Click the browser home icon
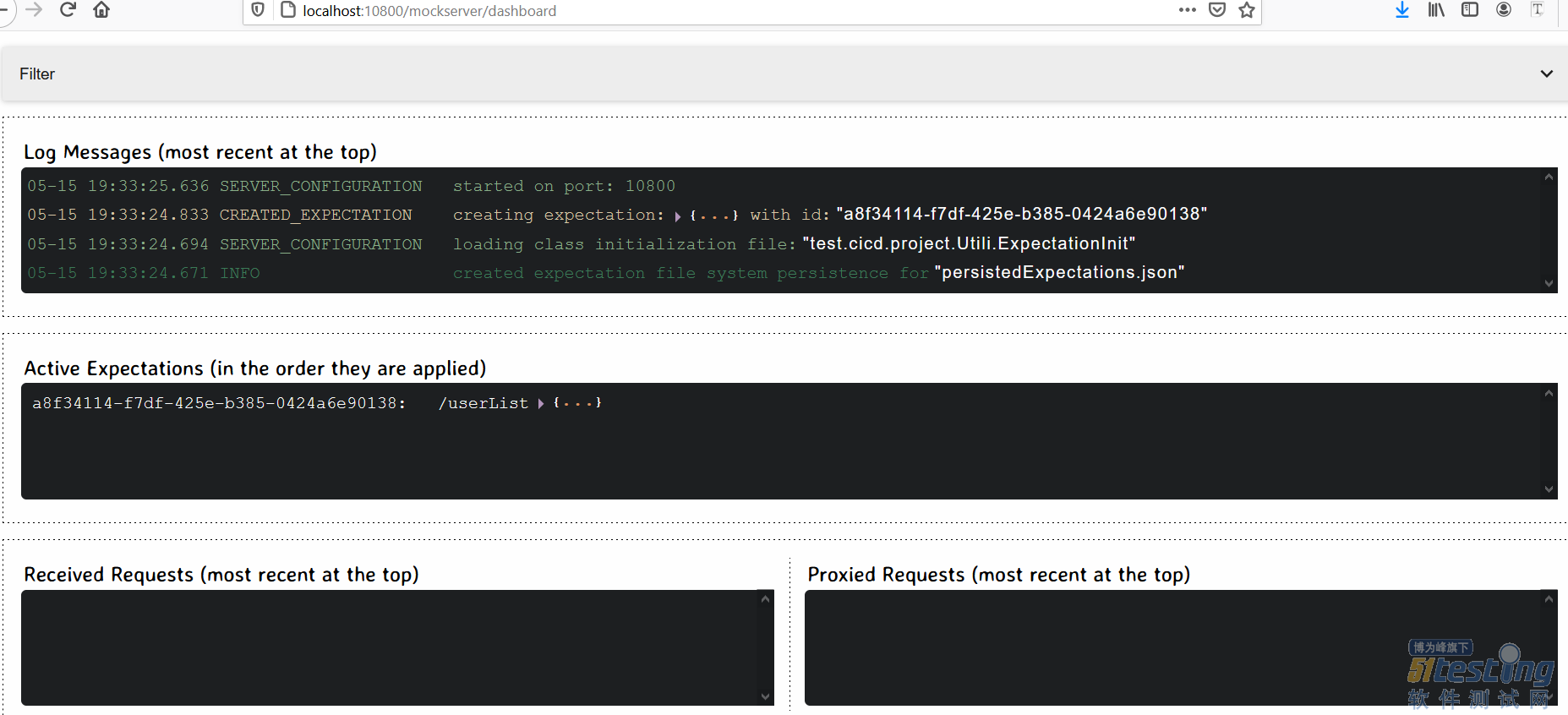1568x715 pixels. click(101, 10)
